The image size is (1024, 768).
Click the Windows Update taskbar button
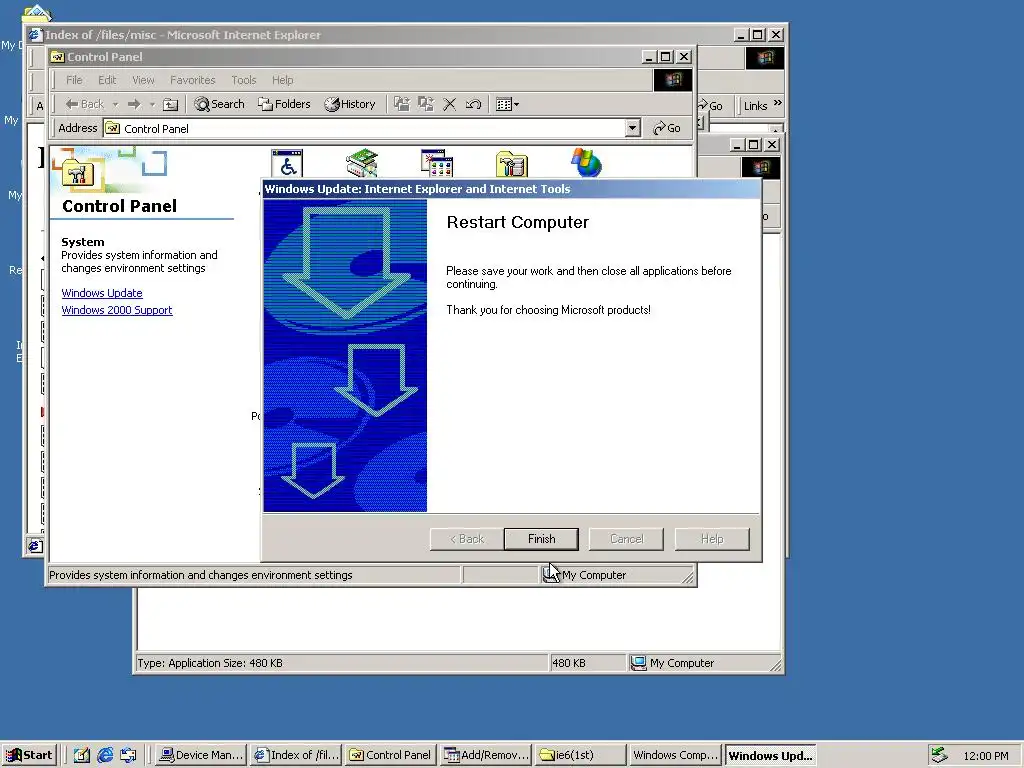pyautogui.click(x=770, y=756)
